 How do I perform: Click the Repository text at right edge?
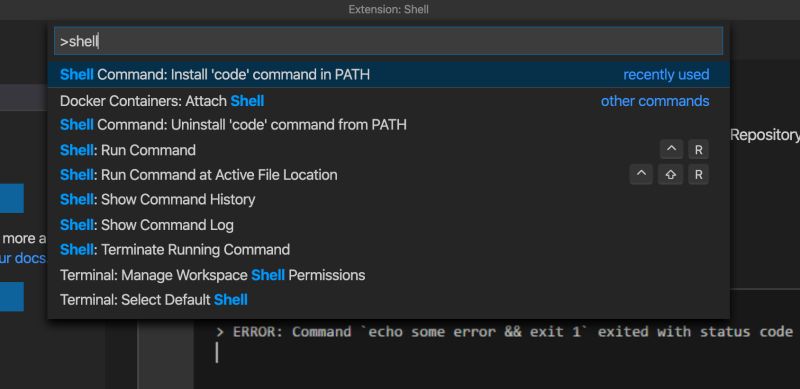[765, 135]
